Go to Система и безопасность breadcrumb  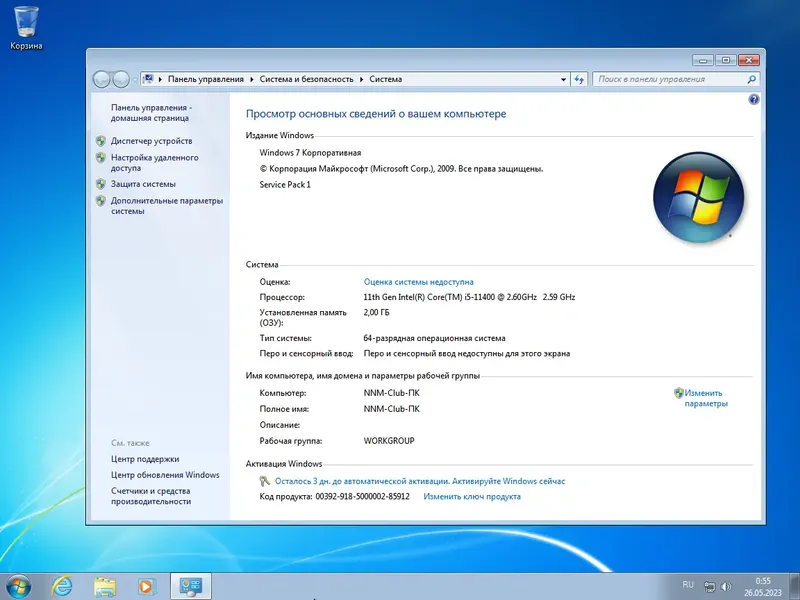tap(306, 79)
